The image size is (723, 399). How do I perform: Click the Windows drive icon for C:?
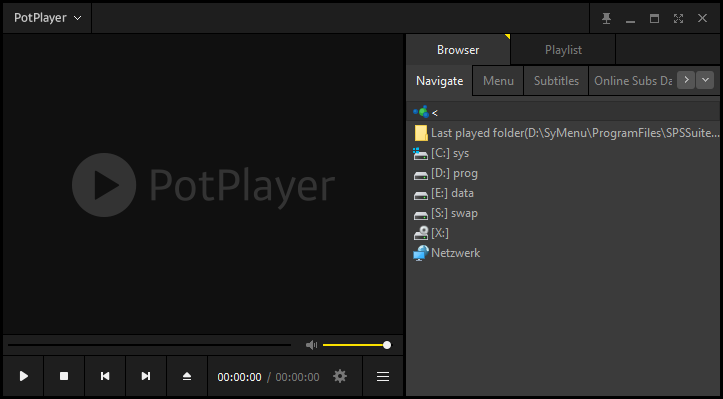pos(421,154)
